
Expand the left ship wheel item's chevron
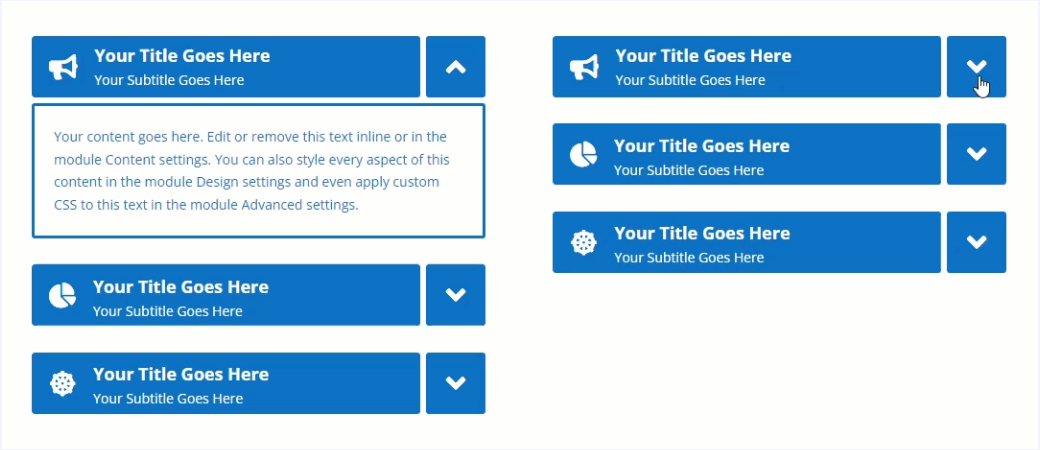point(456,383)
